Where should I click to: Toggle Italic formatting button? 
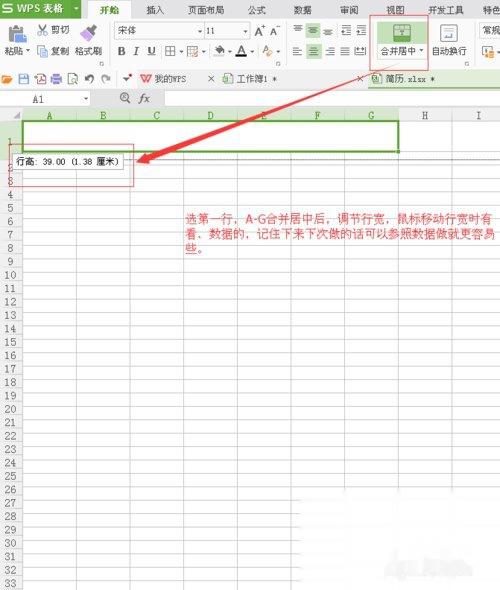tap(136, 51)
